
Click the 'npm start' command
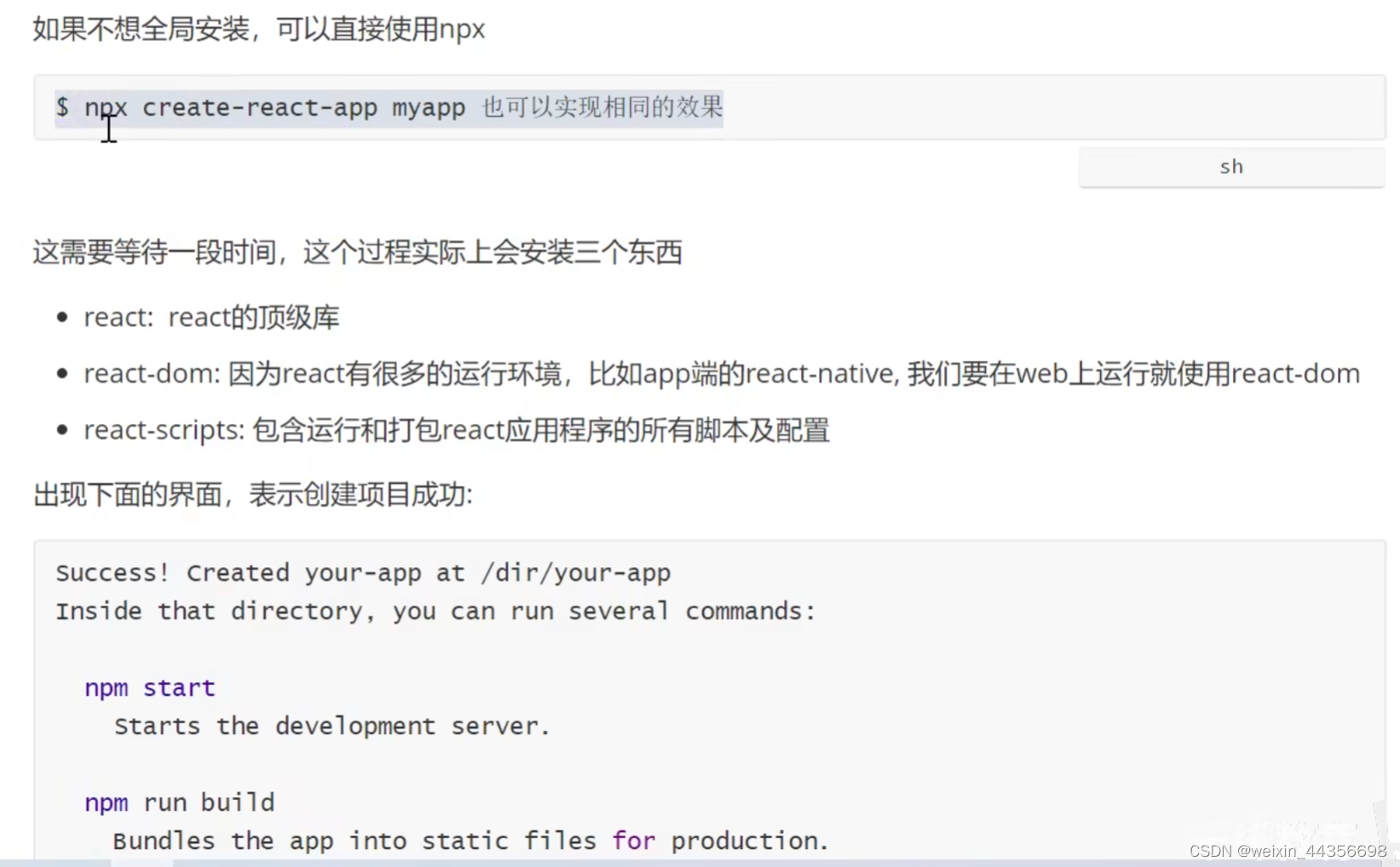(x=150, y=688)
